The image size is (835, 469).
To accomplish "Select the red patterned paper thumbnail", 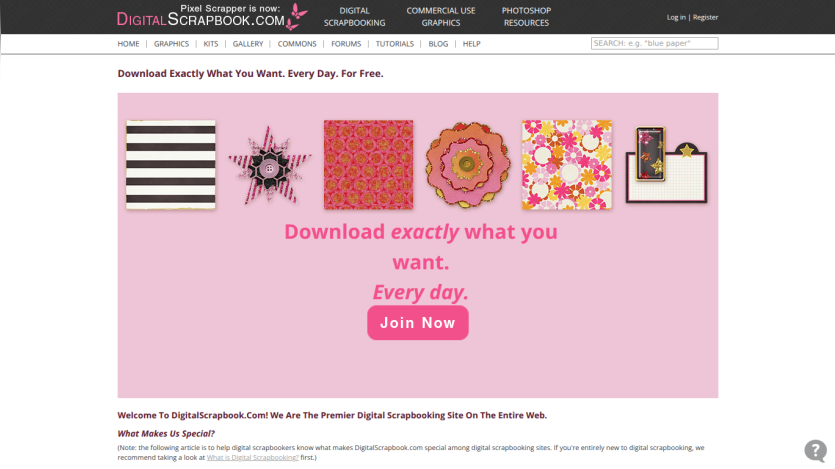I will 369,164.
